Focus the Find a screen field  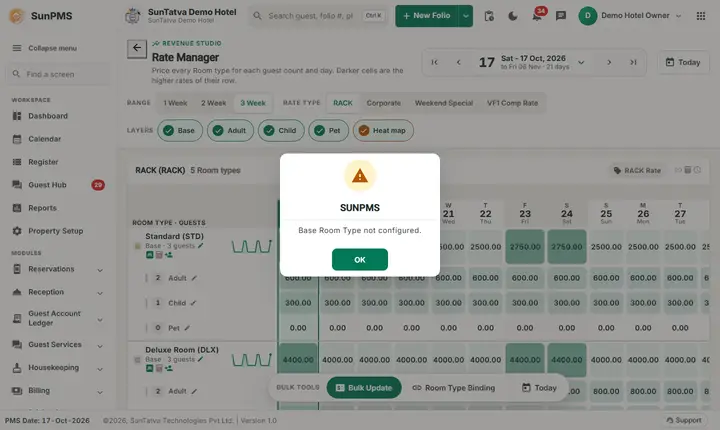57,74
